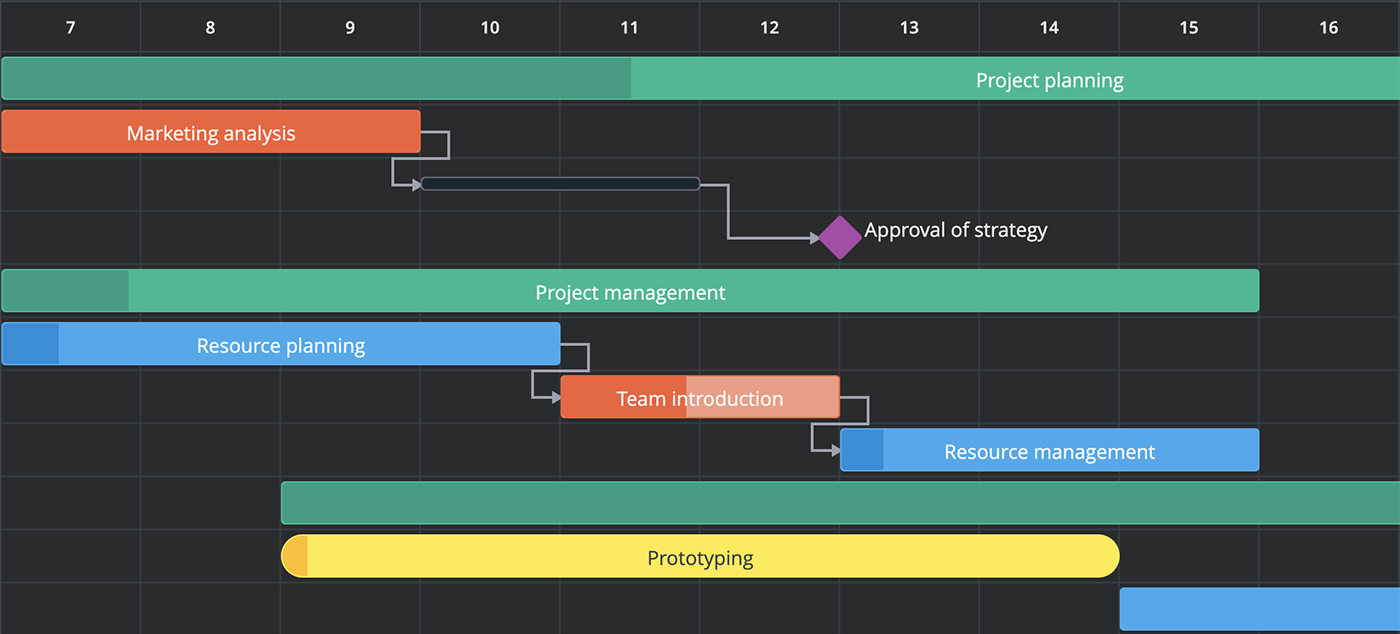Click the Resource management task bar
1400x634 pixels.
[x=1050, y=450]
